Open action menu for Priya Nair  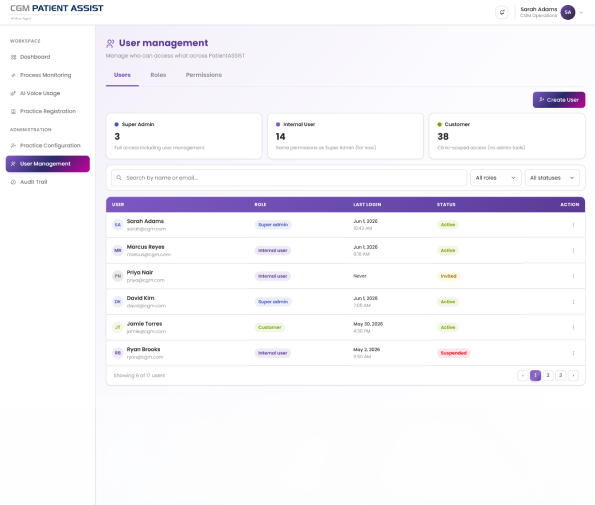(573, 276)
